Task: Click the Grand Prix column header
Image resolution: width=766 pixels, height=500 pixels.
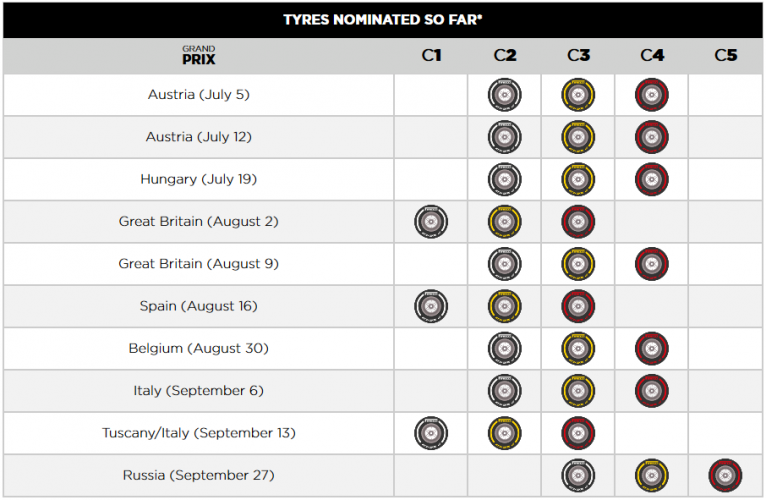Action: (x=198, y=56)
